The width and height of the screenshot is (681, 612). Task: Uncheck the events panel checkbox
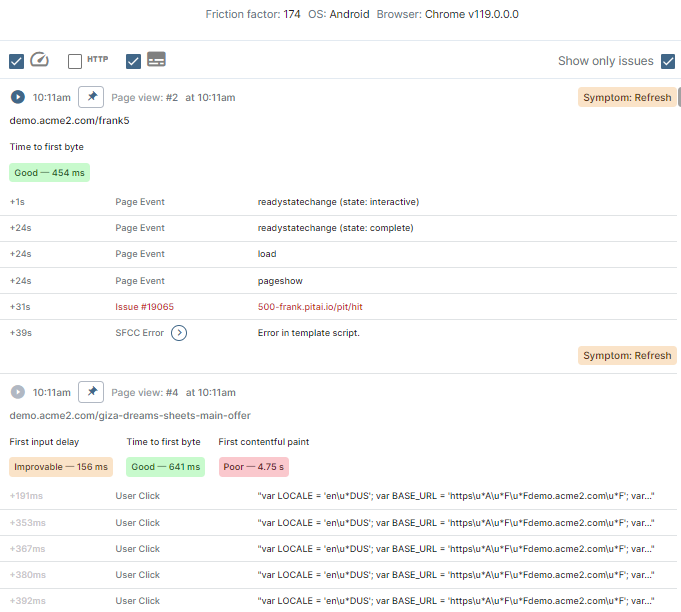click(x=133, y=61)
